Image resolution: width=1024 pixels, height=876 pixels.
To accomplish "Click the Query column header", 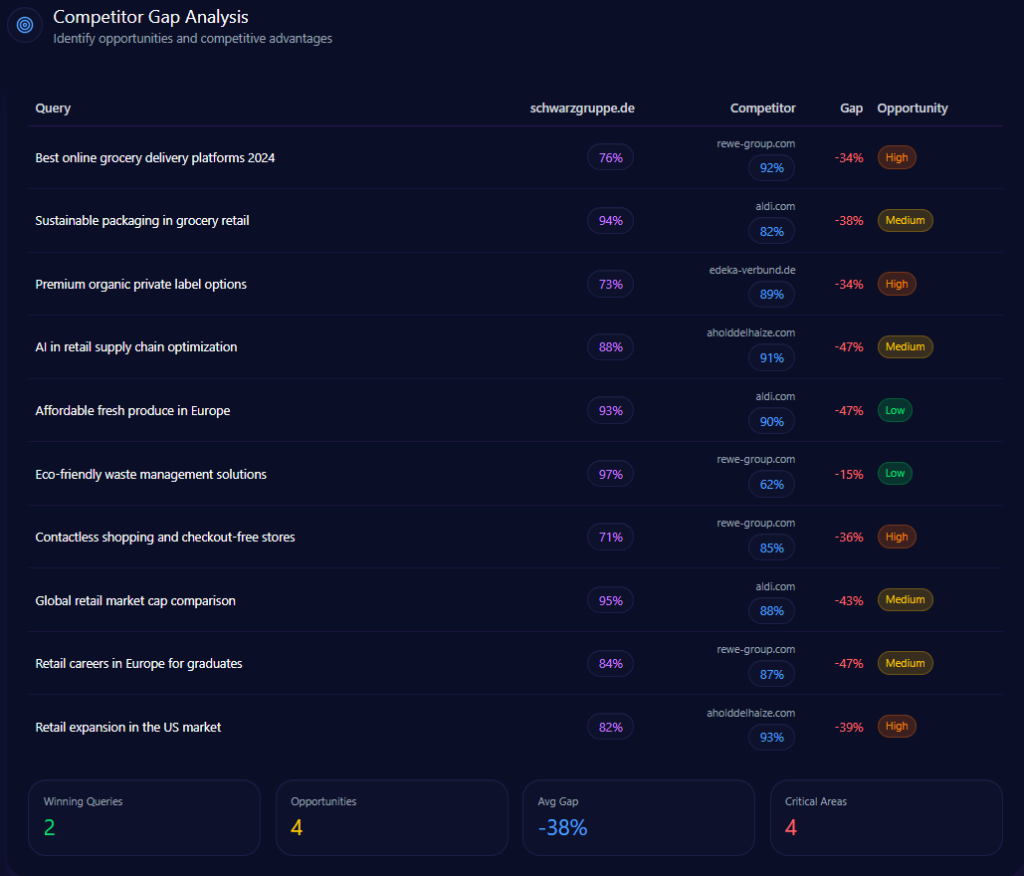I will [x=53, y=108].
